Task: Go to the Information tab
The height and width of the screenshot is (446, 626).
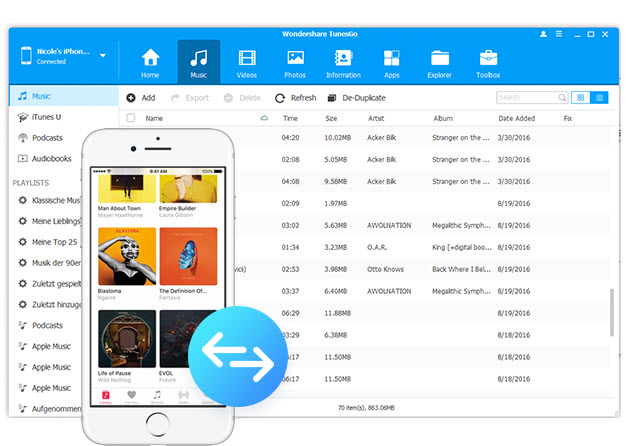Action: [x=343, y=63]
